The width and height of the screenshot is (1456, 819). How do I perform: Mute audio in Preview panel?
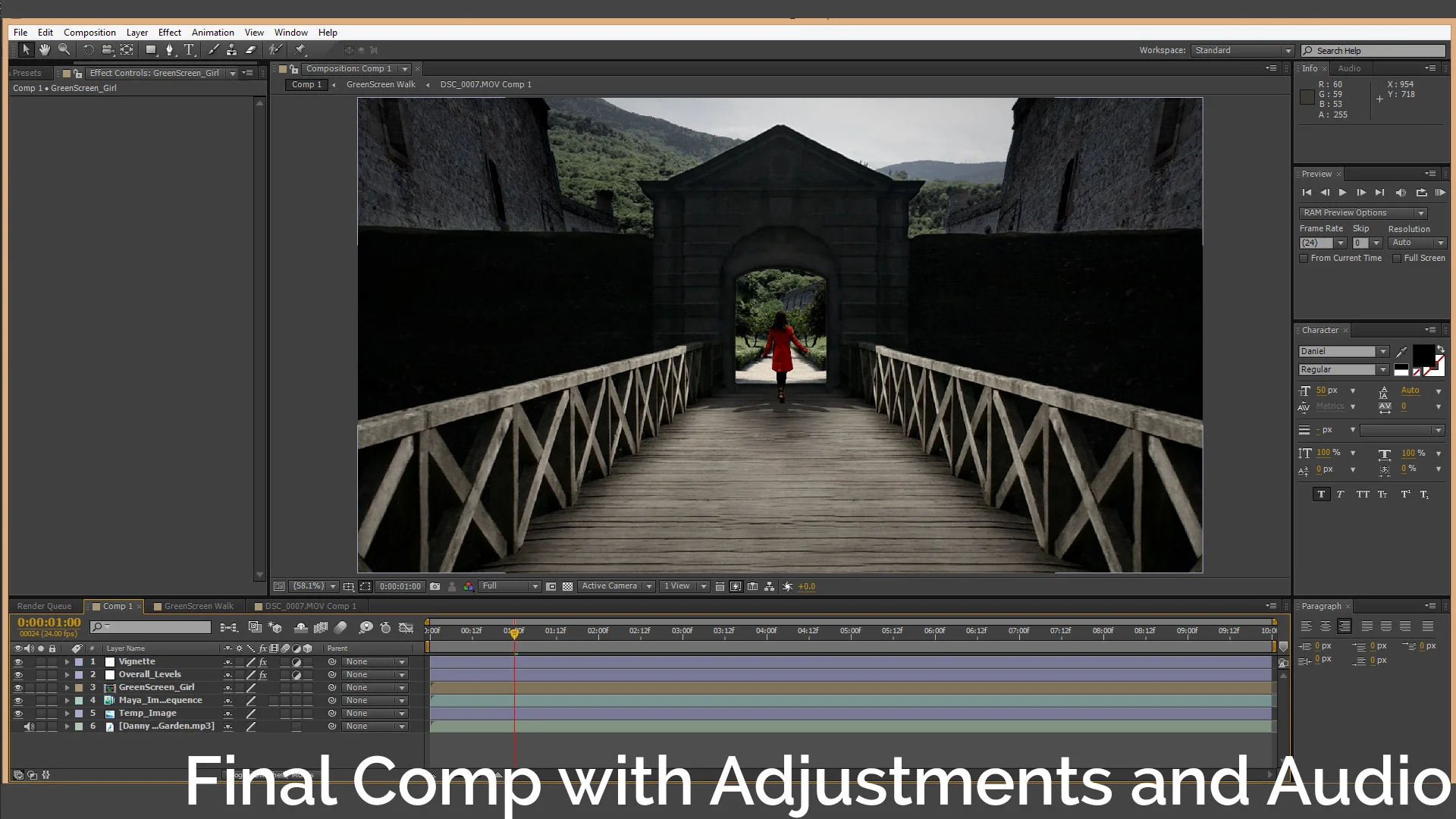1401,193
